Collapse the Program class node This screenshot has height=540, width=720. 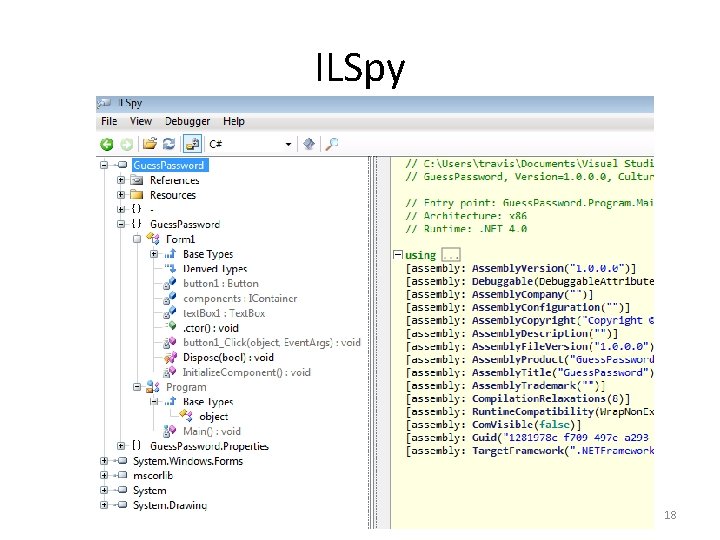(x=137, y=387)
